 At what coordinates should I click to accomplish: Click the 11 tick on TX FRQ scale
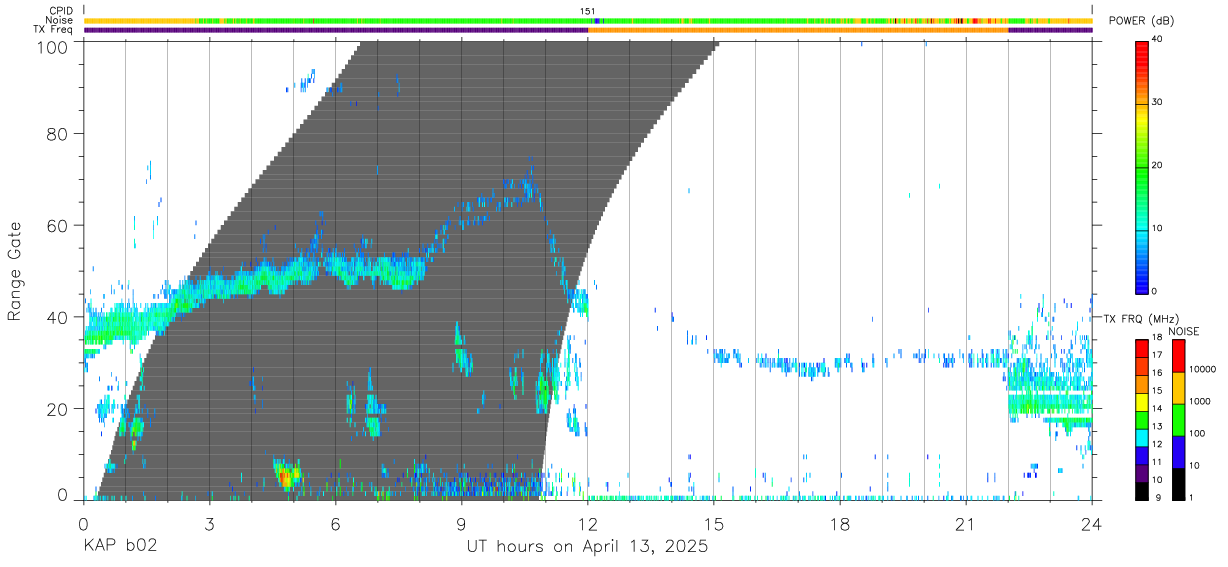(x=1156, y=462)
